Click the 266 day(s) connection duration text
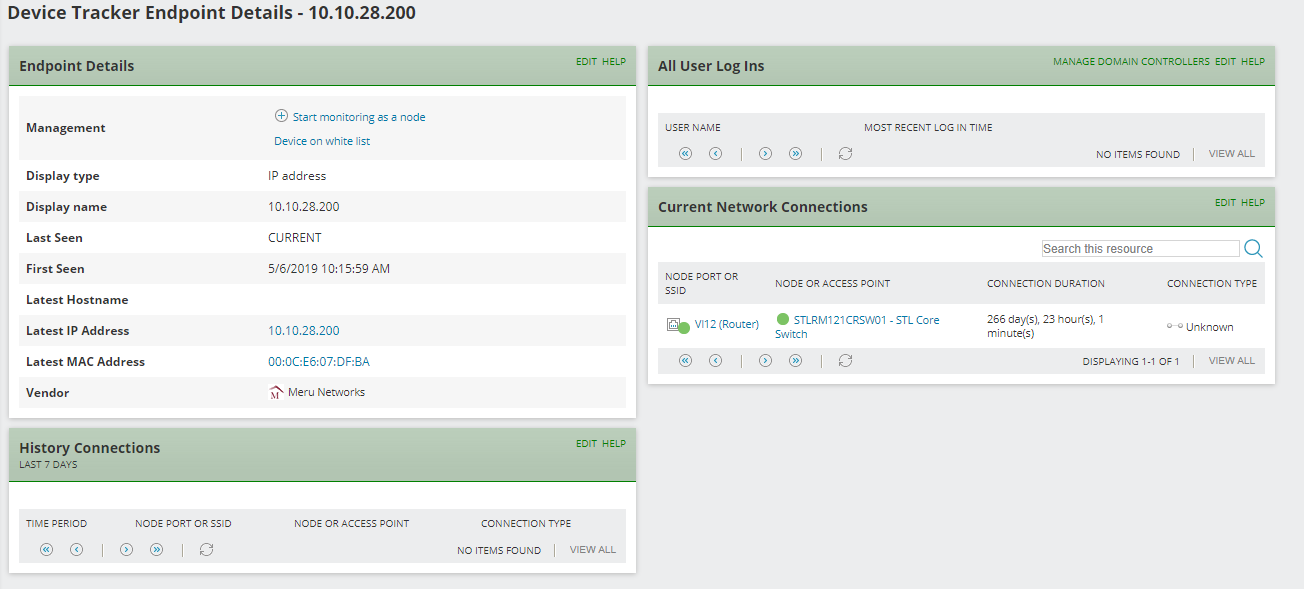The height and width of the screenshot is (589, 1304). pyautogui.click(x=1045, y=327)
